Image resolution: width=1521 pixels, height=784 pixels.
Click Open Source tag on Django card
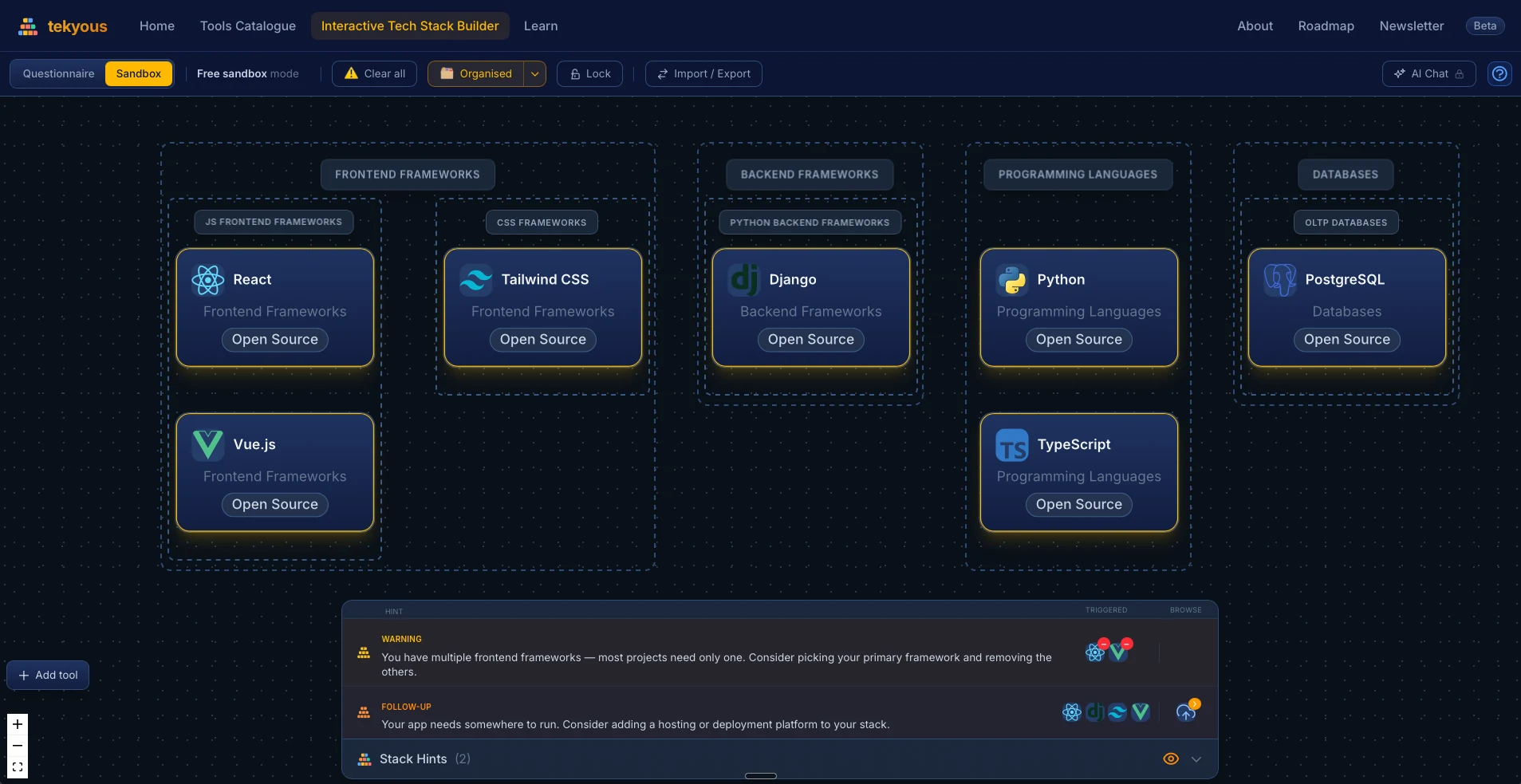pos(811,340)
